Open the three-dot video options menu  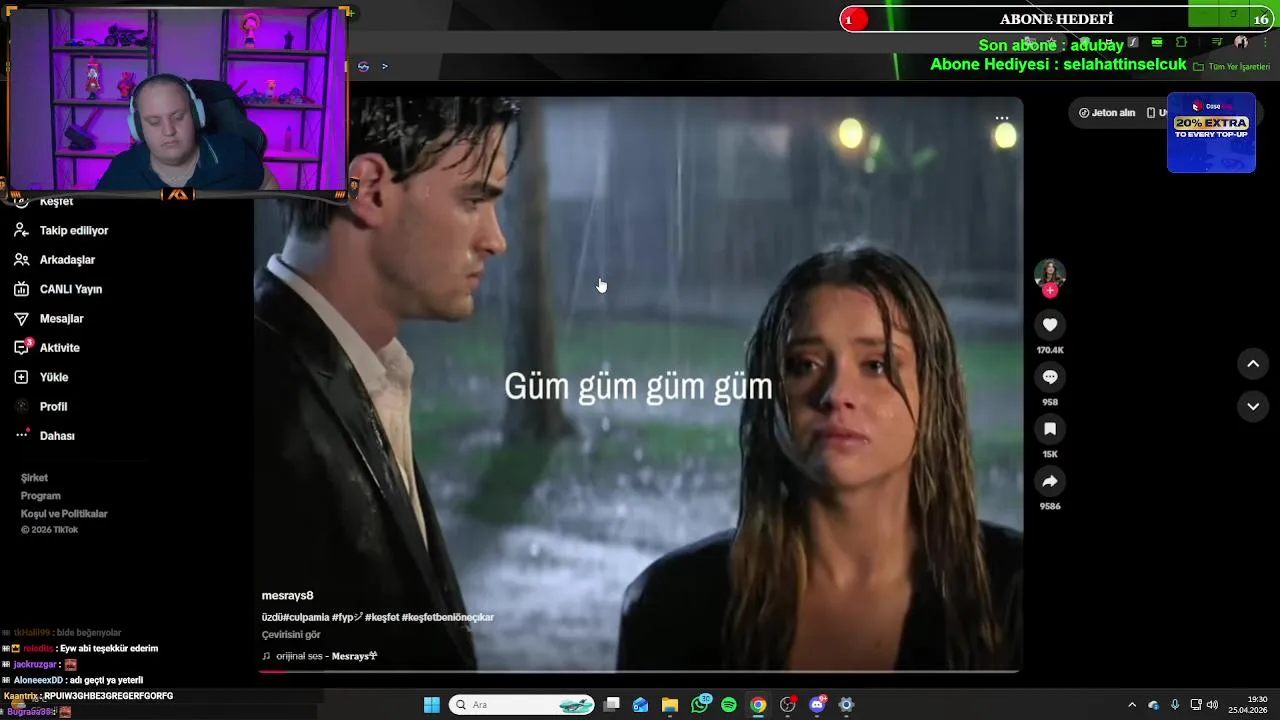point(1002,118)
